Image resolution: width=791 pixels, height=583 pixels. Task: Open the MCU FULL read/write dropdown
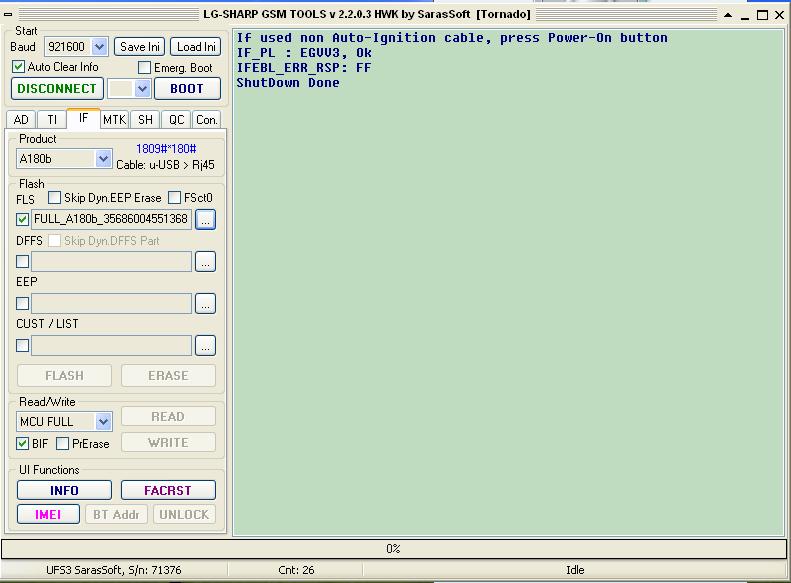(103, 422)
